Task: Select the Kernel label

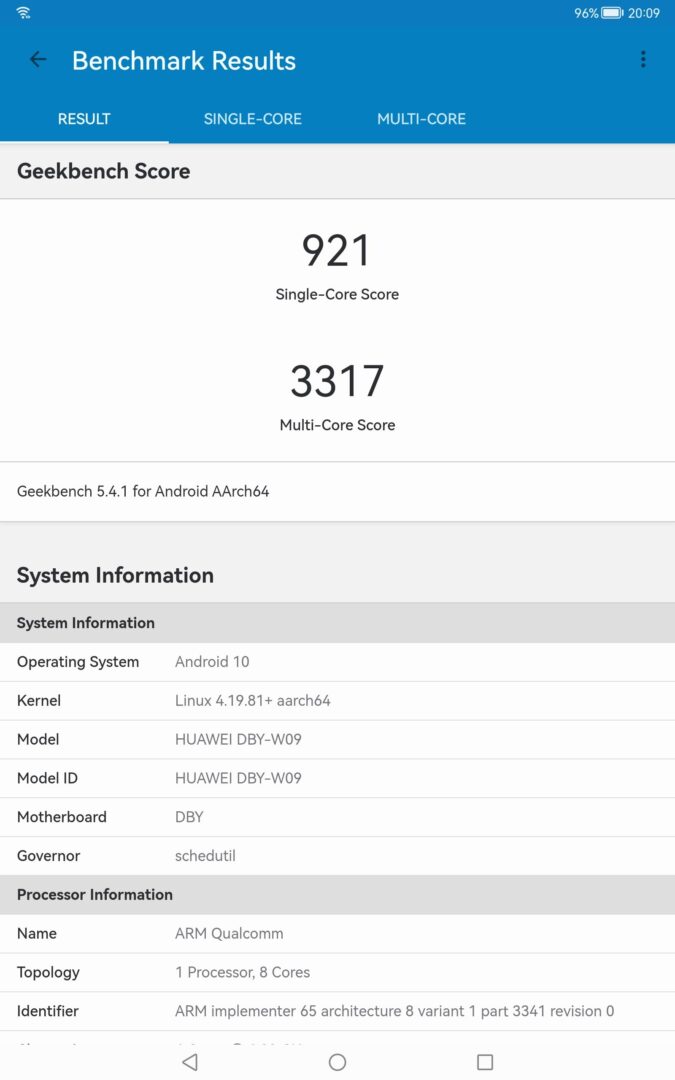Action: pyautogui.click(x=39, y=700)
